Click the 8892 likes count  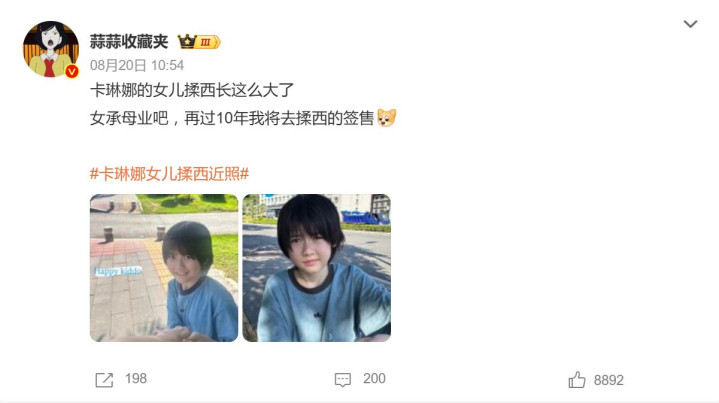point(608,380)
